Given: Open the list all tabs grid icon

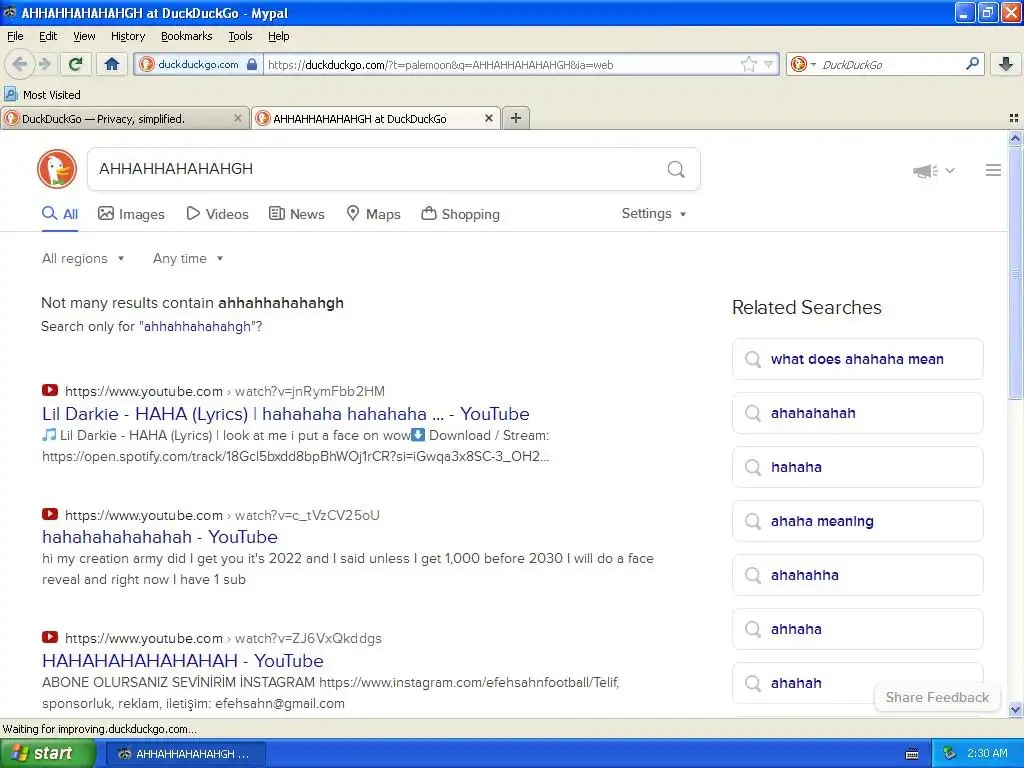Looking at the screenshot, I should click(1014, 118).
